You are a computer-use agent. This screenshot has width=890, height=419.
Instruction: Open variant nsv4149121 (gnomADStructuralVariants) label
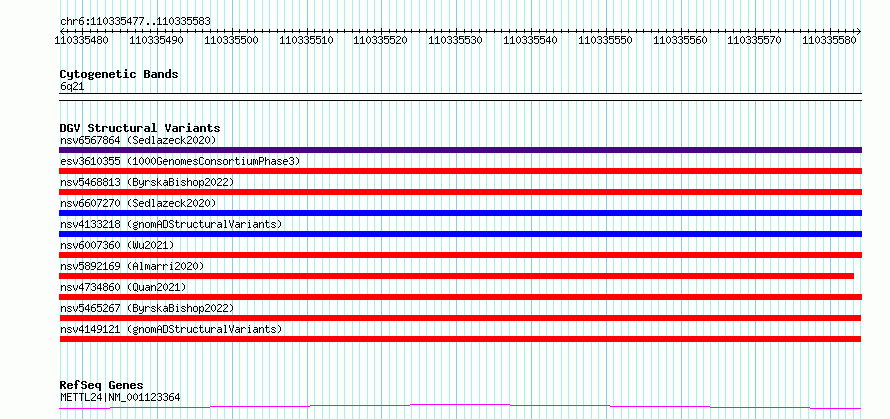[171, 329]
